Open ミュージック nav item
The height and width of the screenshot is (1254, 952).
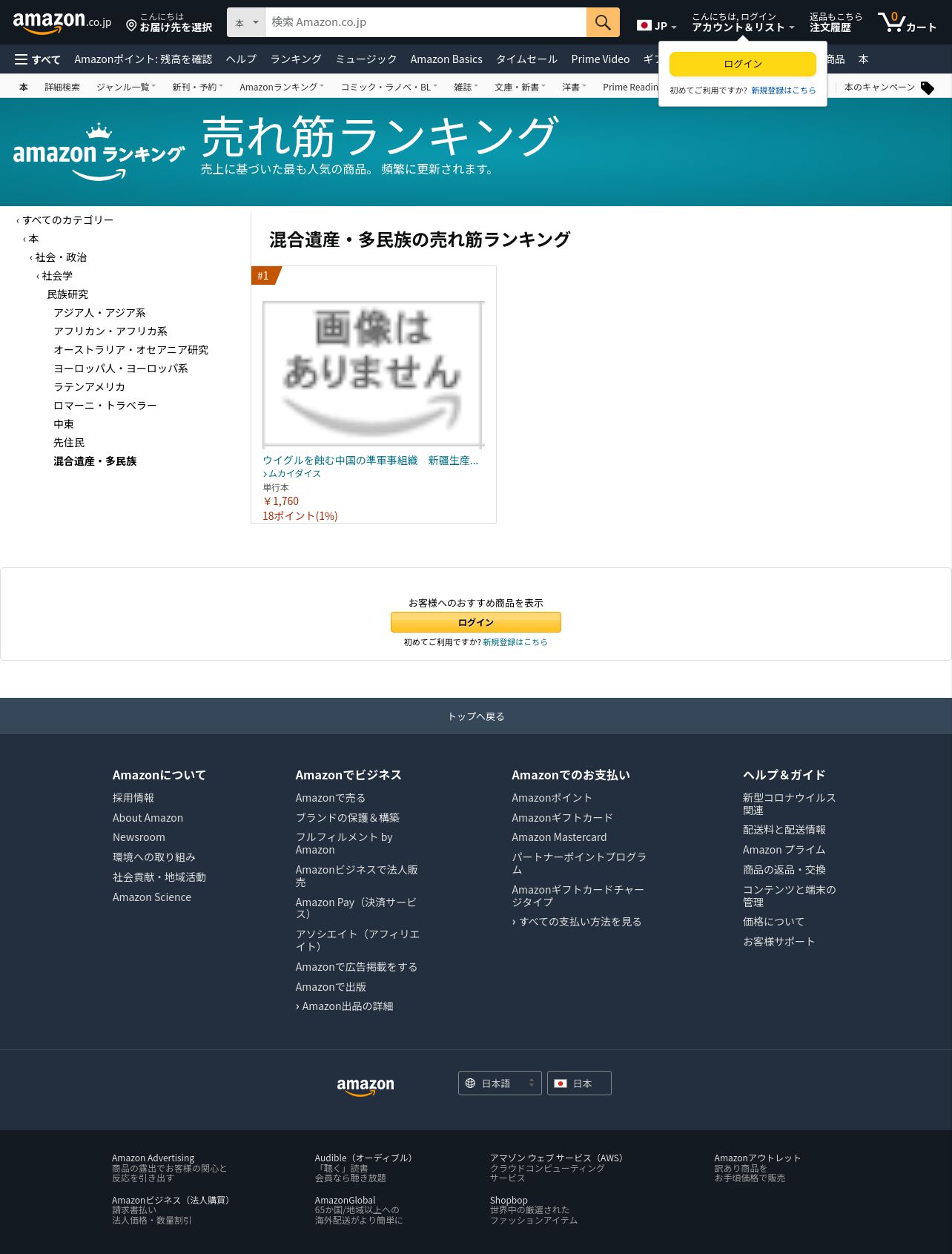366,59
